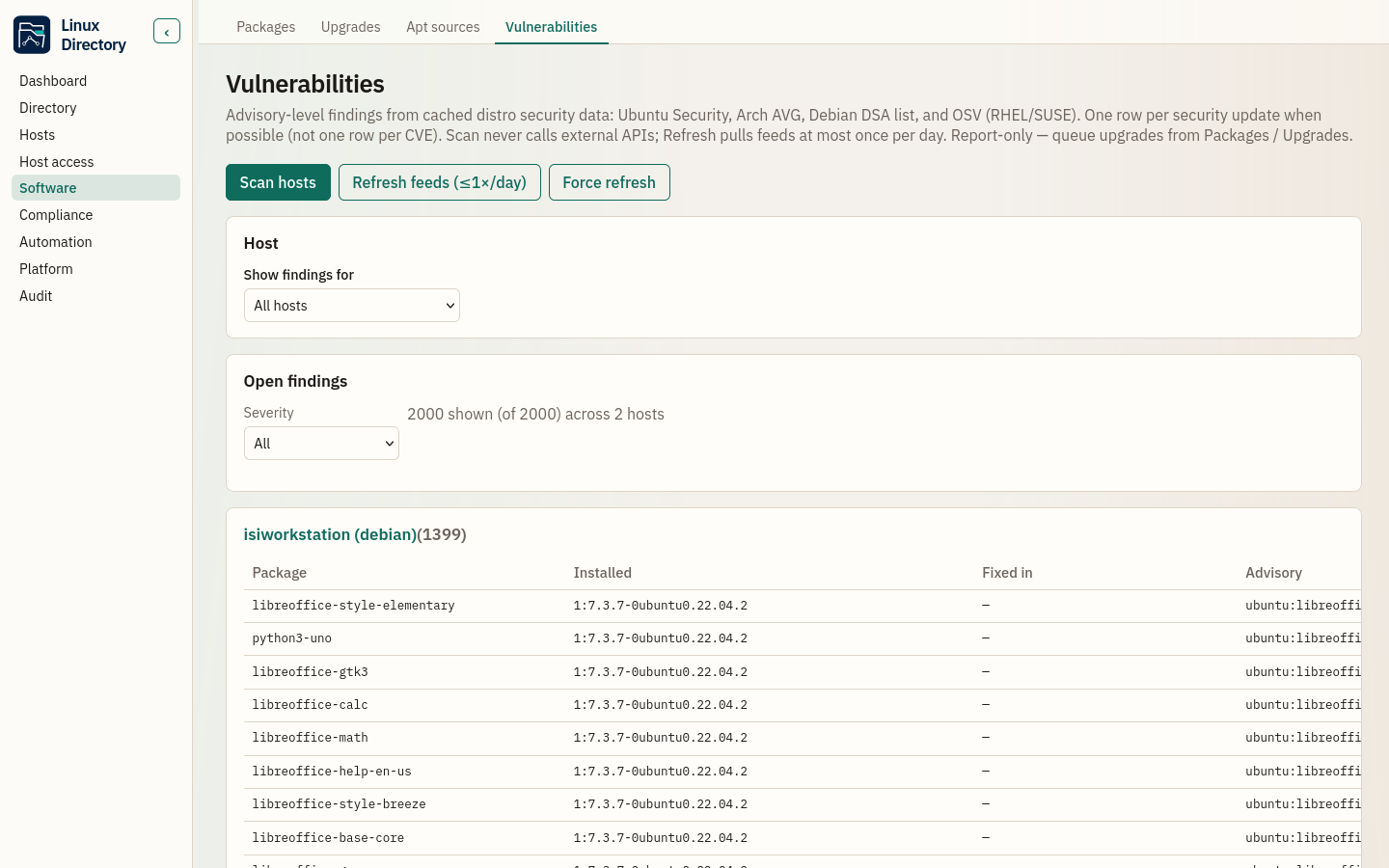This screenshot has height=868, width=1389.
Task: Select the libreoffice-gtk3 package row
Action: coord(803,672)
